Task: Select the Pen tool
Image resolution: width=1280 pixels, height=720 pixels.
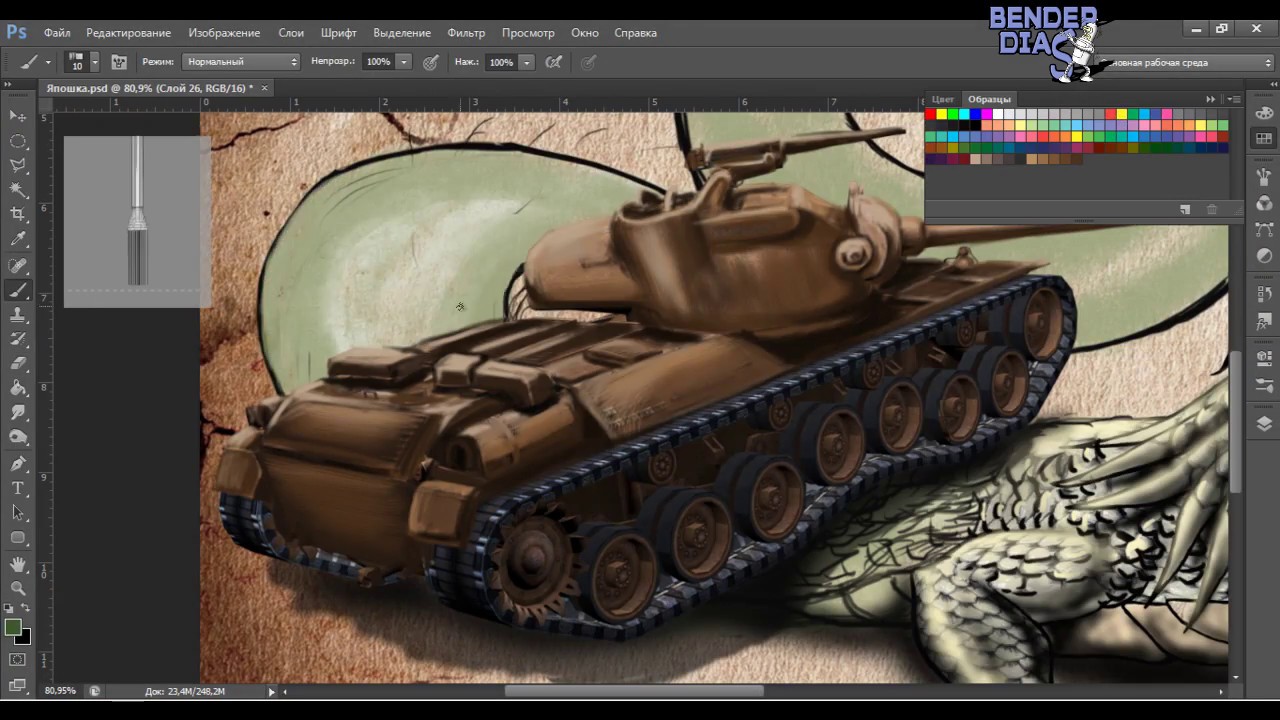Action: [18, 464]
